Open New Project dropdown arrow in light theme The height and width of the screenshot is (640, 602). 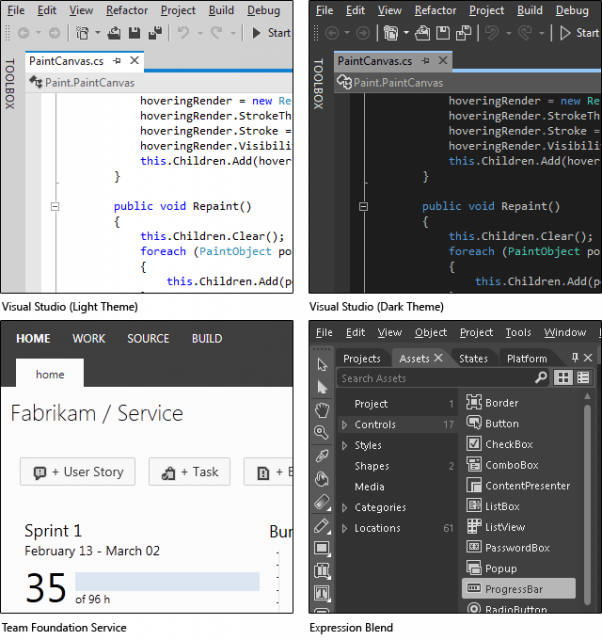[98, 33]
